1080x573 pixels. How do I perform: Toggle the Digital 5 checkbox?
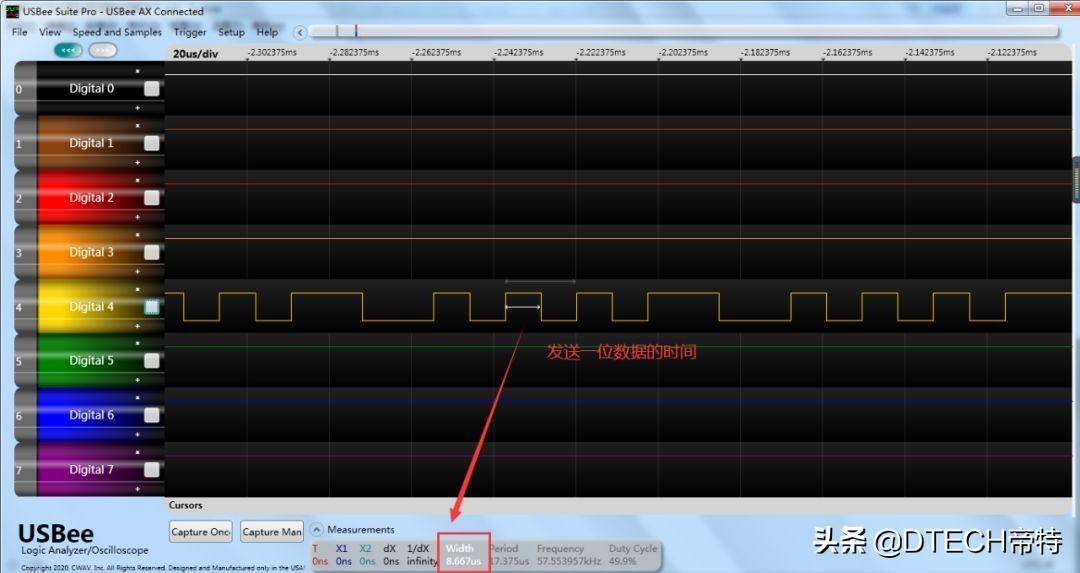pos(152,360)
